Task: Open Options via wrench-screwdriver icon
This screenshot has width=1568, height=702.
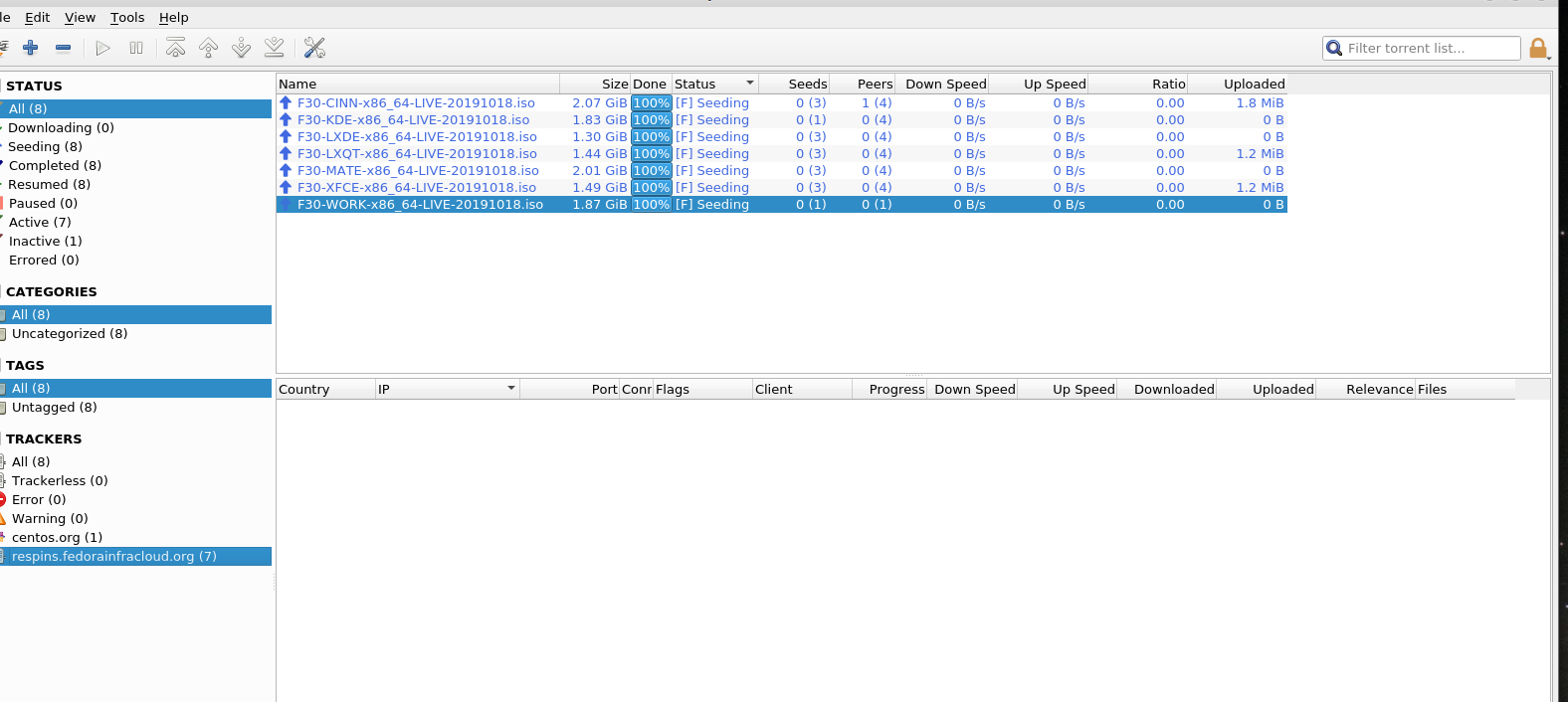Action: 314,48
